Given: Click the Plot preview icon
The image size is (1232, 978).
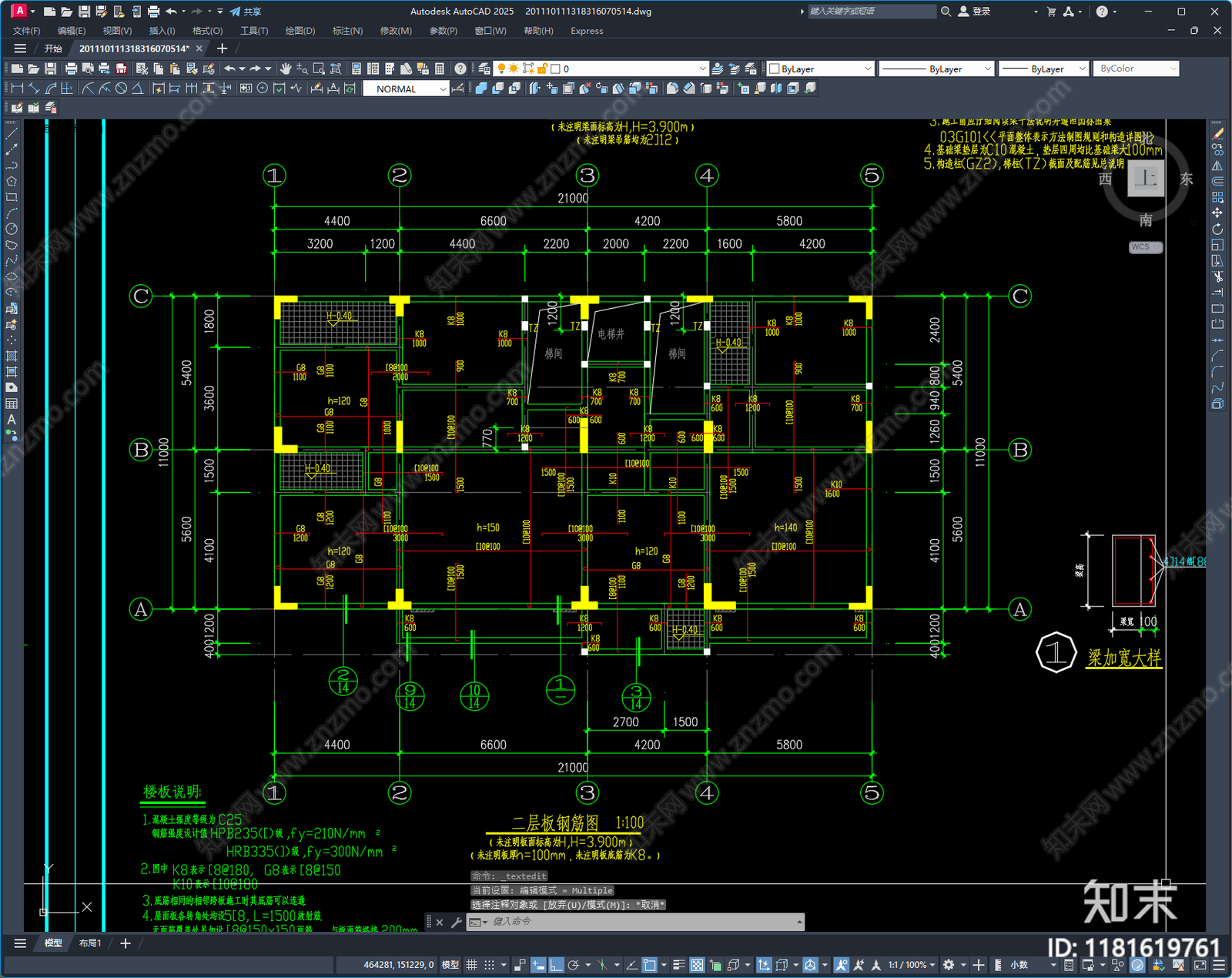Looking at the screenshot, I should point(87,69).
